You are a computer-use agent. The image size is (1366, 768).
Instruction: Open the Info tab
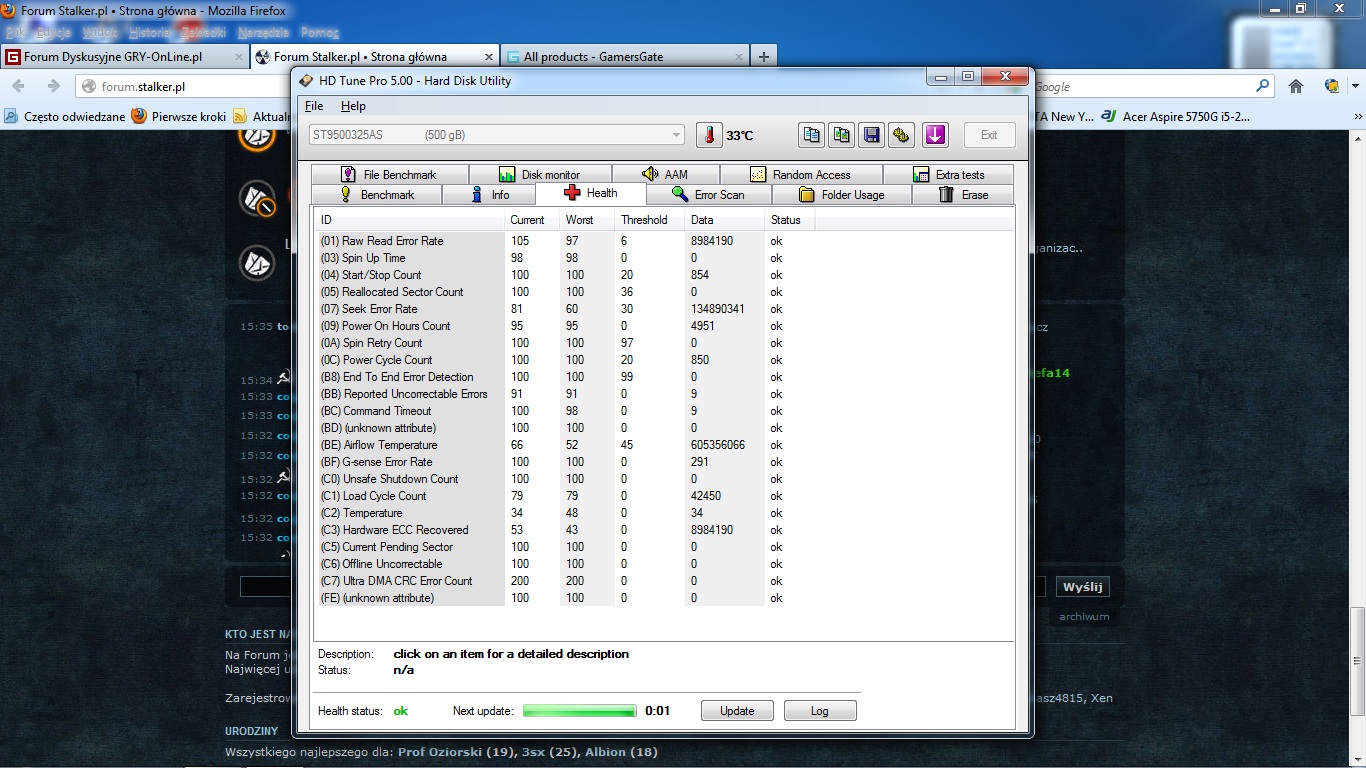coord(489,195)
